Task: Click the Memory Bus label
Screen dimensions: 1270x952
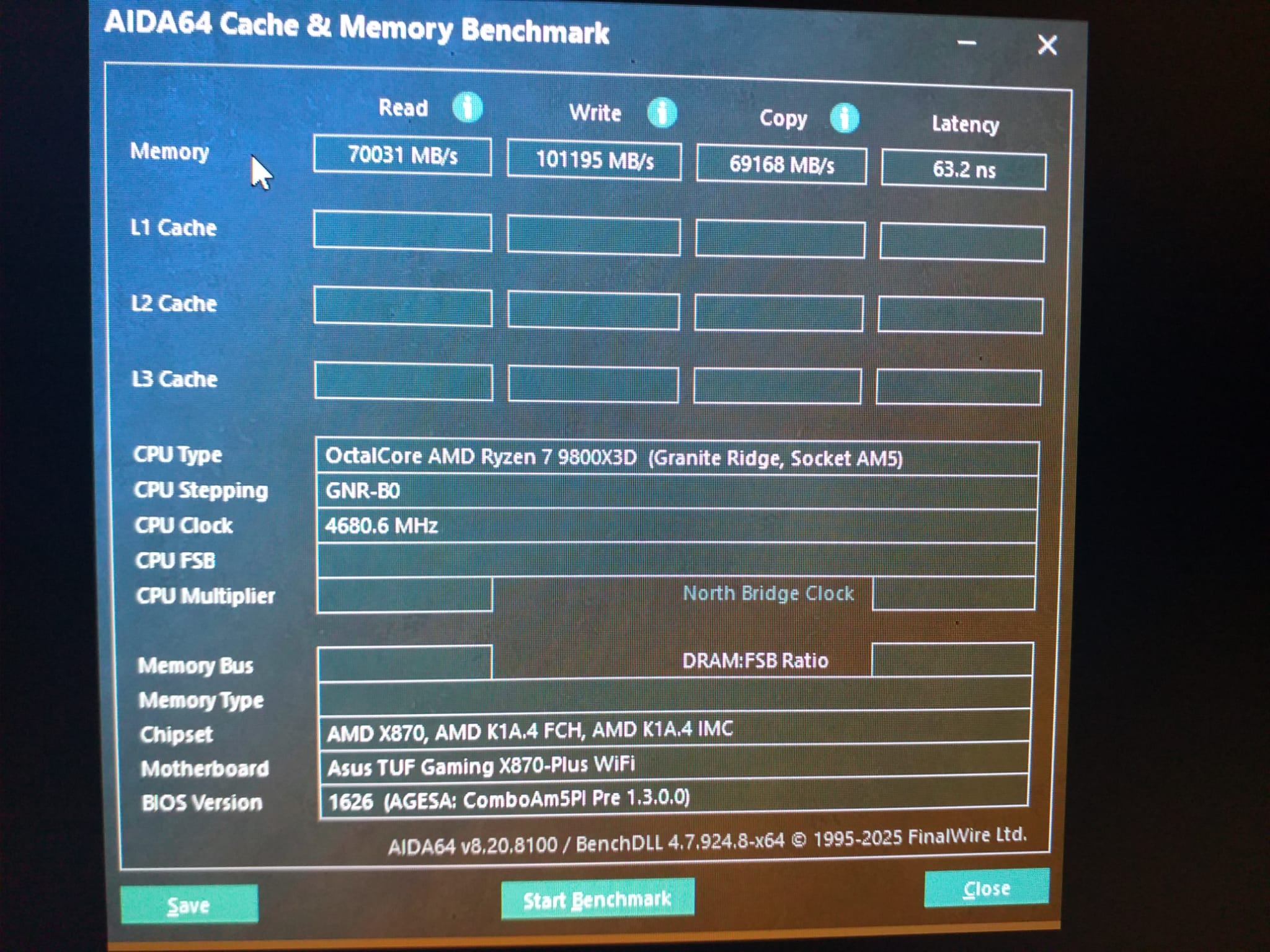Action: 195,666
